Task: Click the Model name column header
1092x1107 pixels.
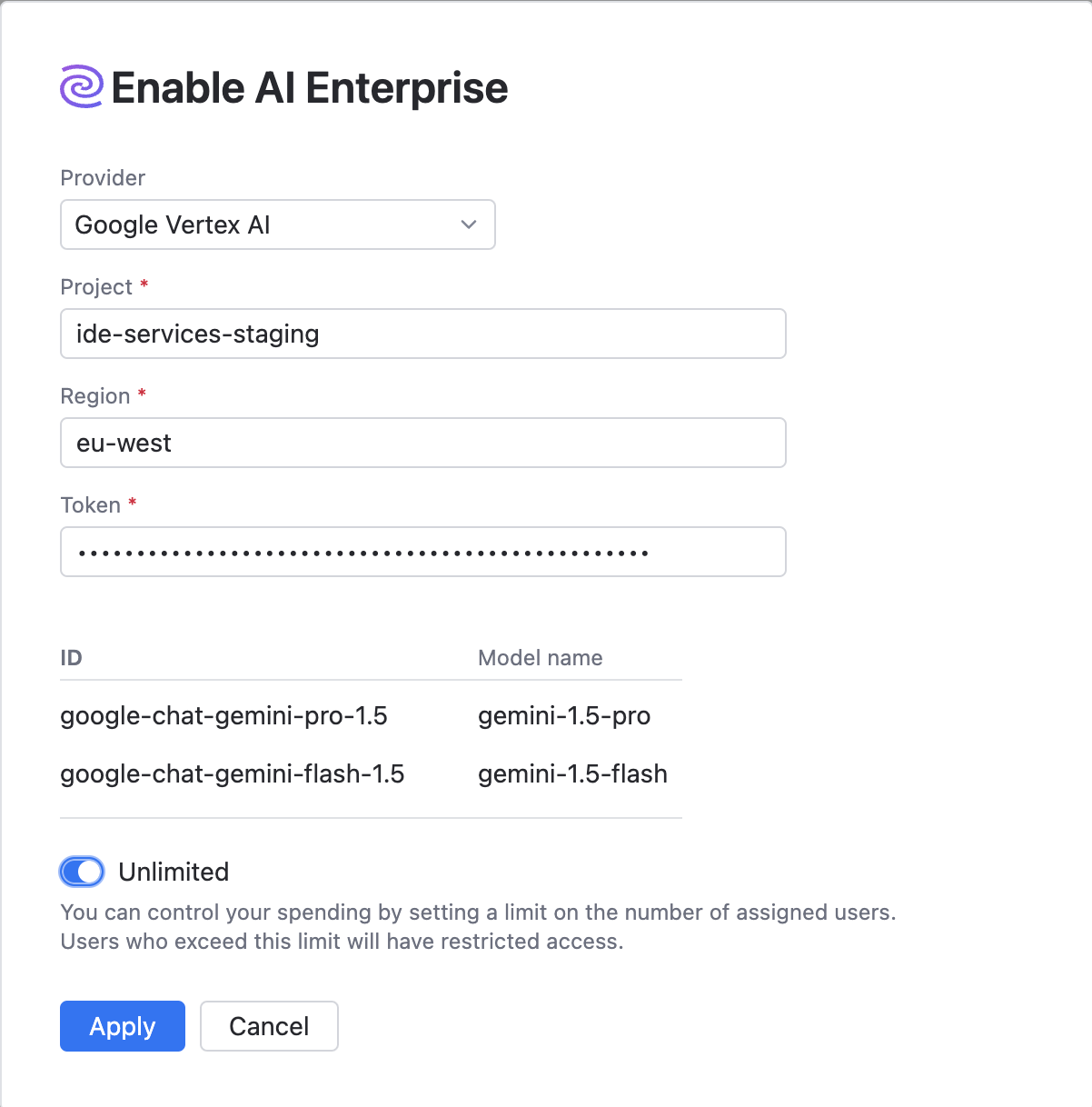Action: (540, 658)
